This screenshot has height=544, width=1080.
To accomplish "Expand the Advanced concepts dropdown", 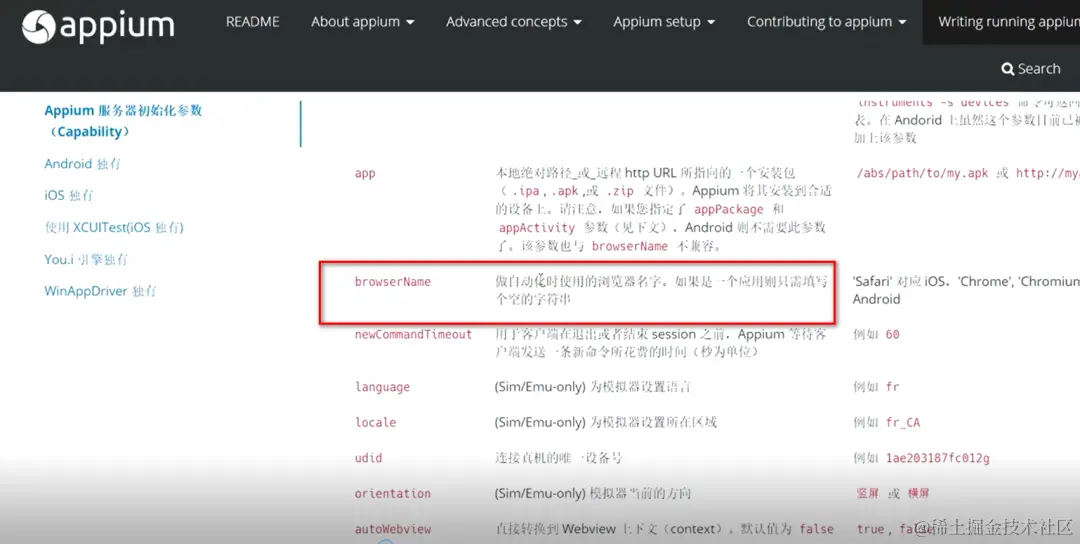I will 513,22.
